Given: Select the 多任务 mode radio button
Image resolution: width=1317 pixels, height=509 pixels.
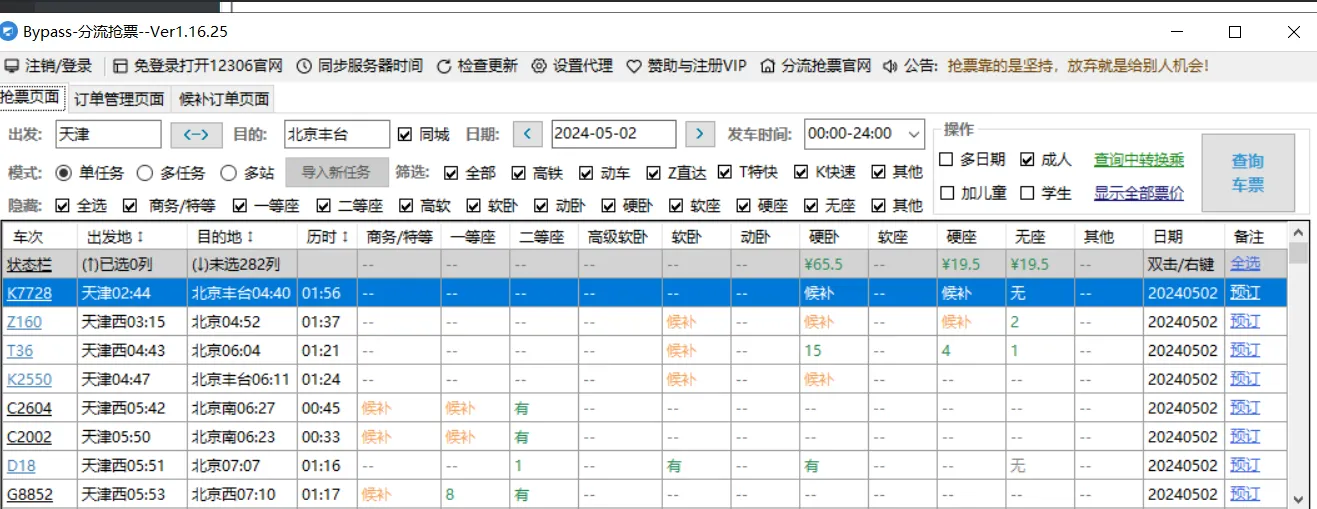Looking at the screenshot, I should pos(145,173).
